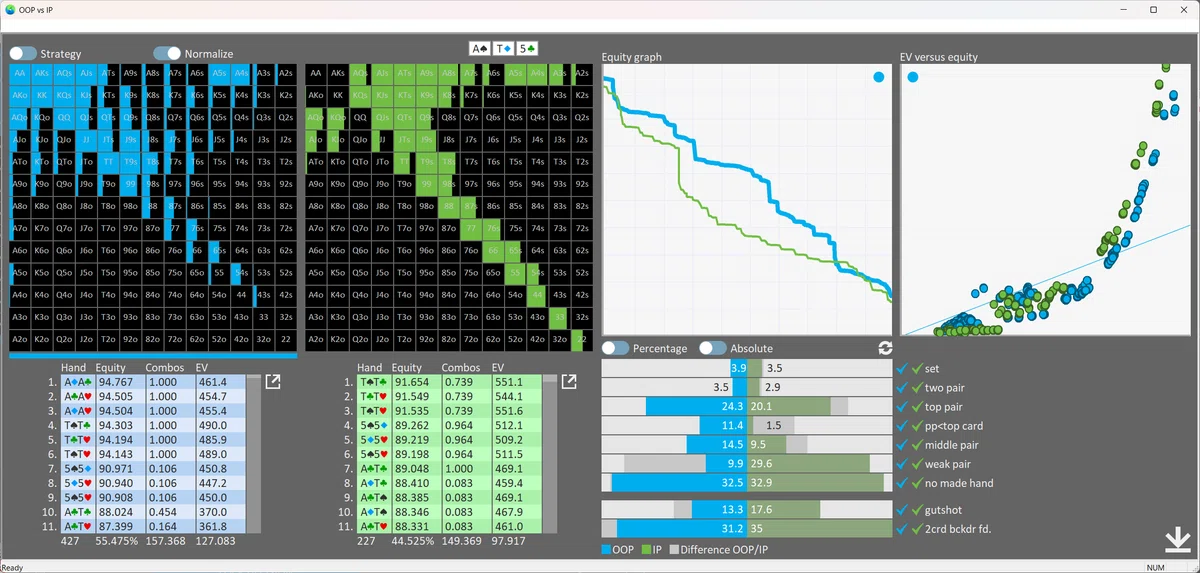The image size is (1200, 573).
Task: Open the OOP hand table in a pop-out window
Action: pos(273,382)
